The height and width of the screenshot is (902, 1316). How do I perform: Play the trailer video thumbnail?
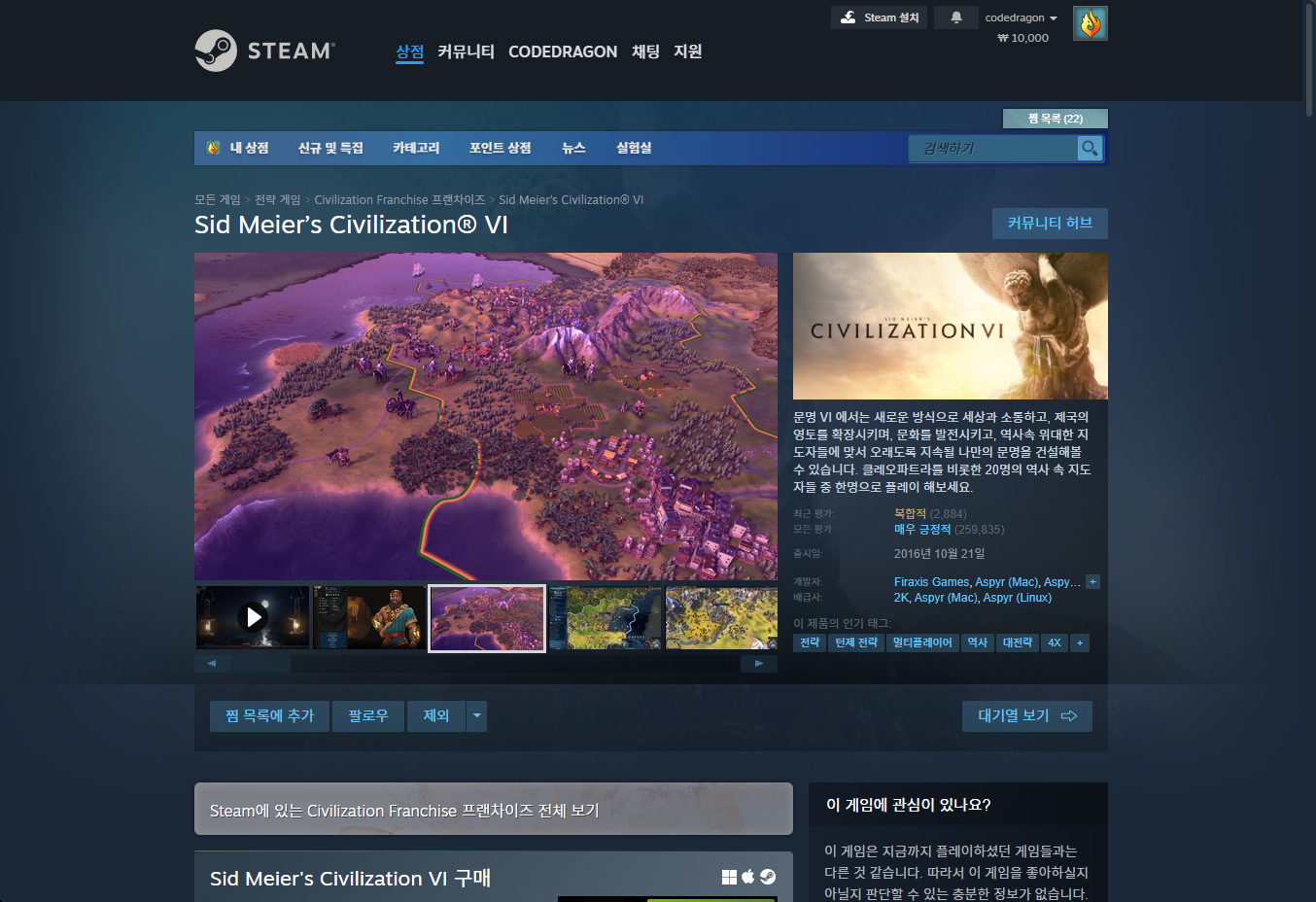click(253, 617)
